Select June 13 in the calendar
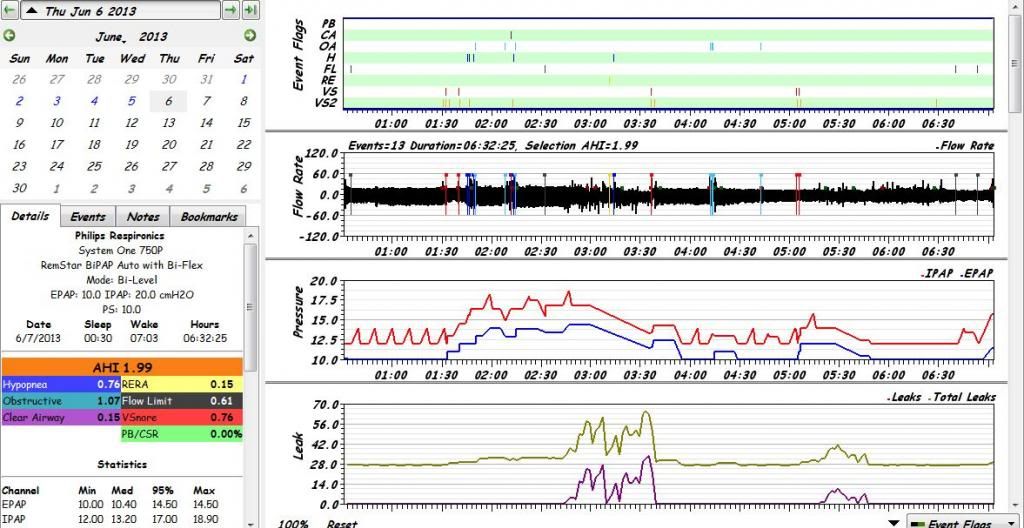The image size is (1024, 528). (169, 123)
